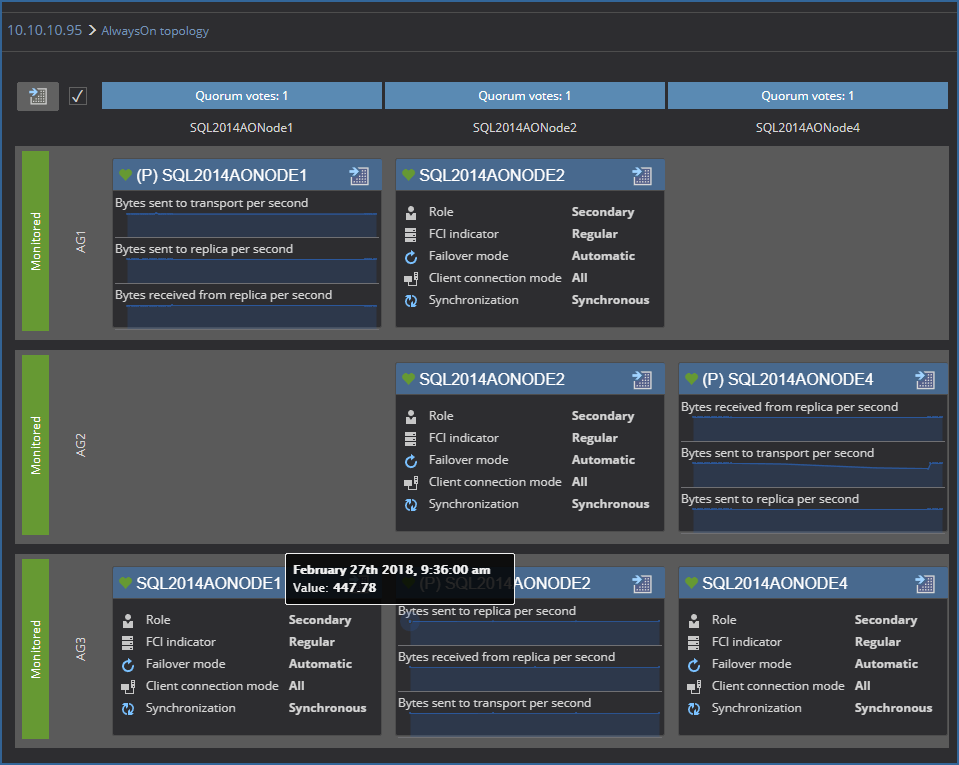This screenshot has height=765, width=959.
Task: Click Role person icon in AG3 SQL2014AONODE4
Action: coord(694,621)
